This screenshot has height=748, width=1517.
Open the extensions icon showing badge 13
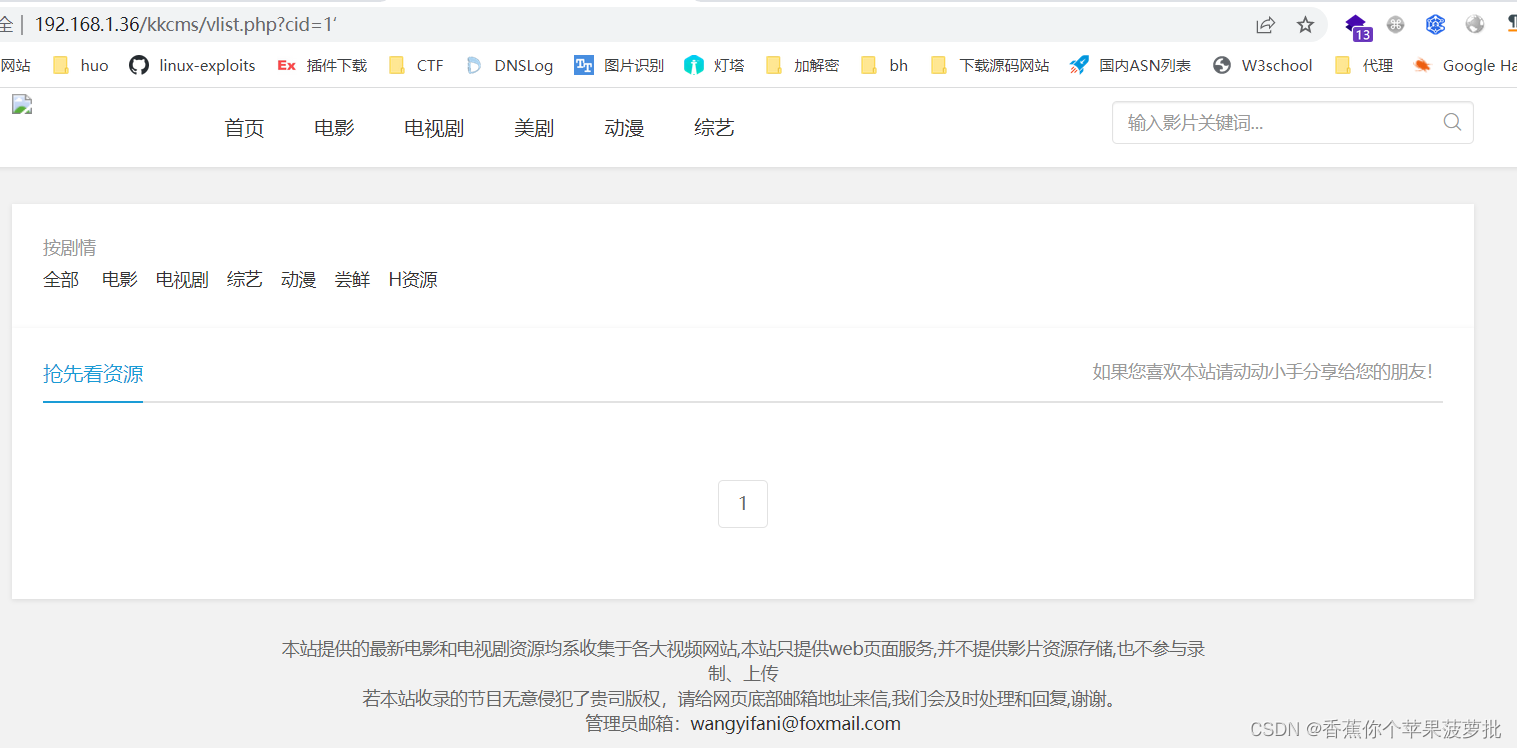click(x=1356, y=24)
